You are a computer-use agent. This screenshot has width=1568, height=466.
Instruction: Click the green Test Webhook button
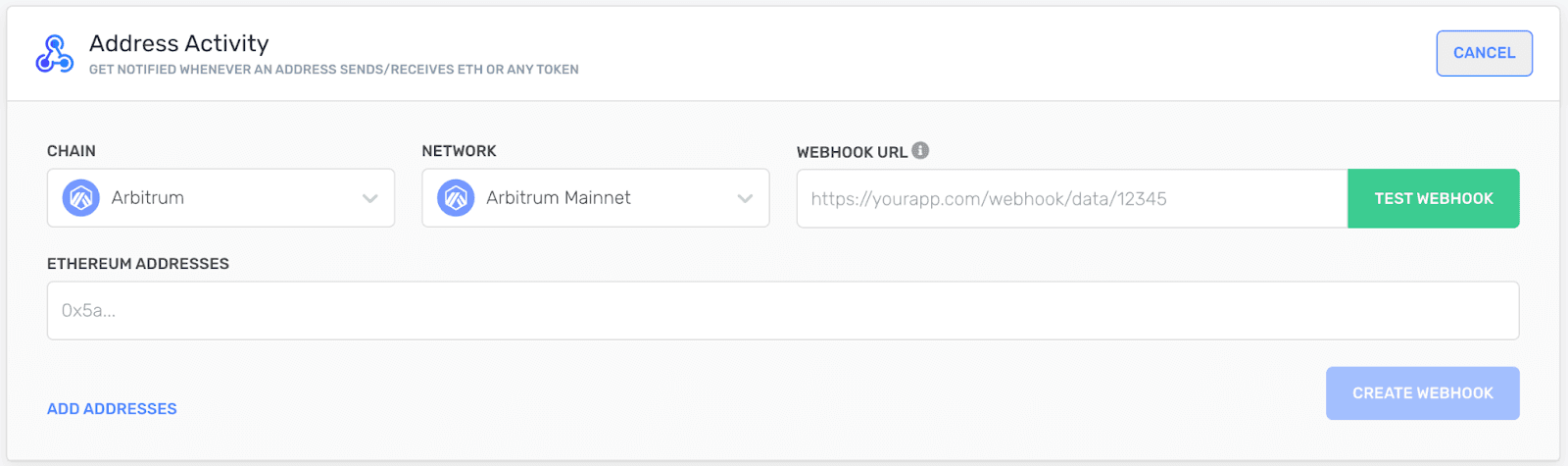[1433, 198]
